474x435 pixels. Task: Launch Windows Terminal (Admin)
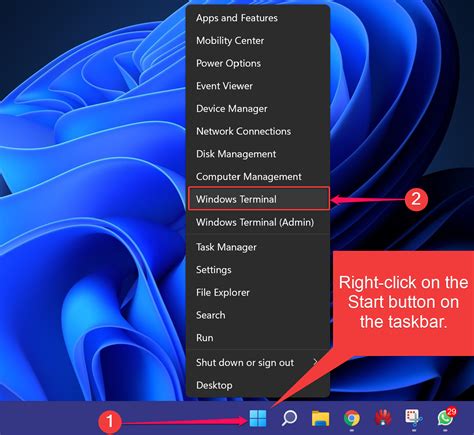pos(258,222)
